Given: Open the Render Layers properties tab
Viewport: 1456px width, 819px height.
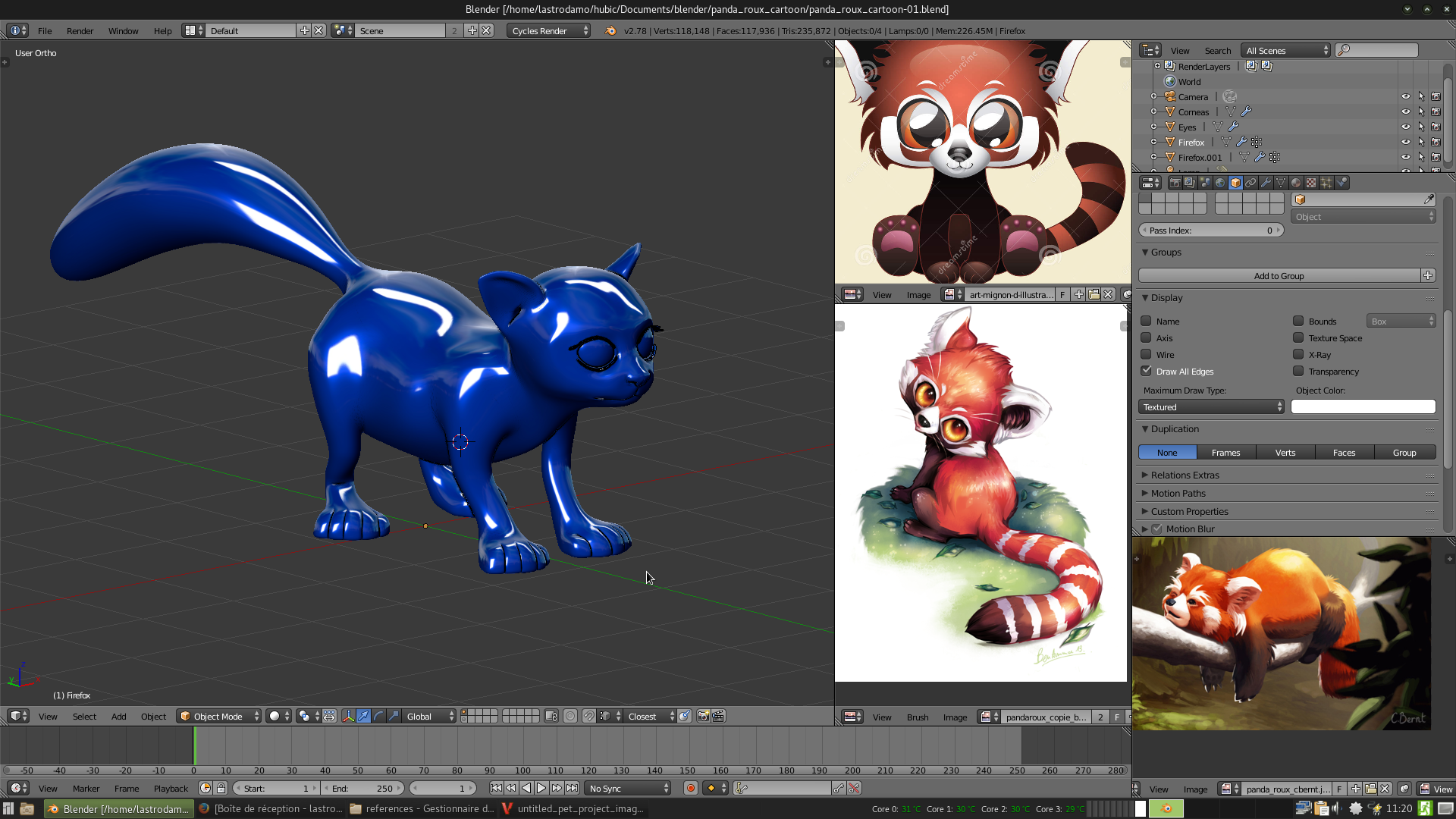Looking at the screenshot, I should [1190, 183].
